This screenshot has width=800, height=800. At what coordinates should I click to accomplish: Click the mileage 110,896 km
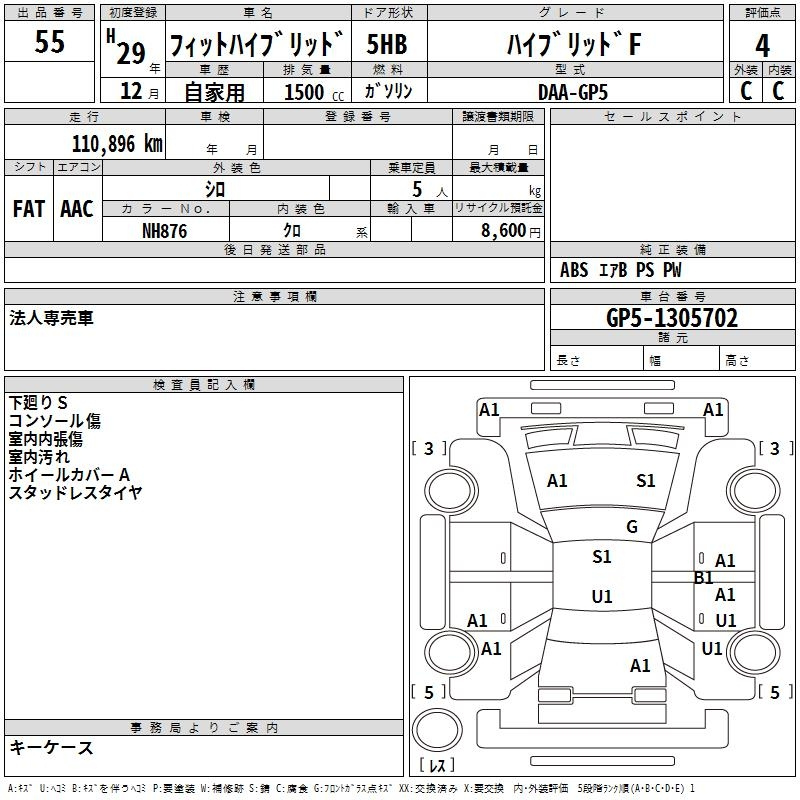(x=117, y=144)
